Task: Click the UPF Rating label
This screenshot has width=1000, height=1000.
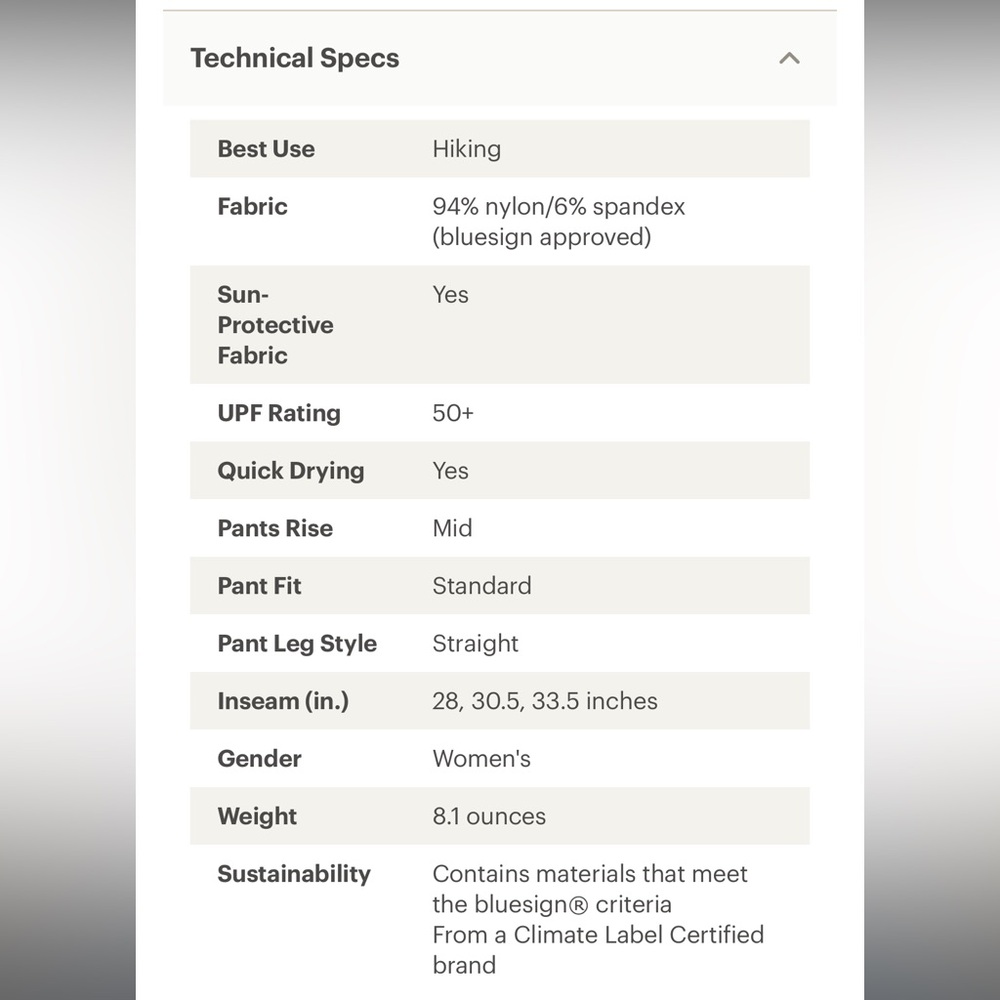Action: click(x=279, y=413)
